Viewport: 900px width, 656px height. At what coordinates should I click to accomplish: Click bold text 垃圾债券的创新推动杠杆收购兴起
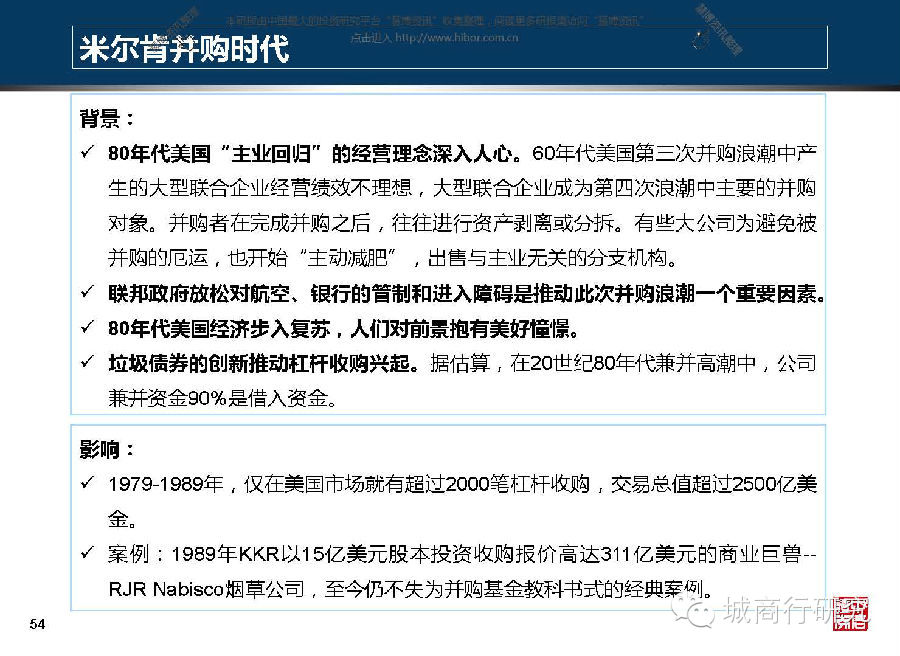point(263,363)
